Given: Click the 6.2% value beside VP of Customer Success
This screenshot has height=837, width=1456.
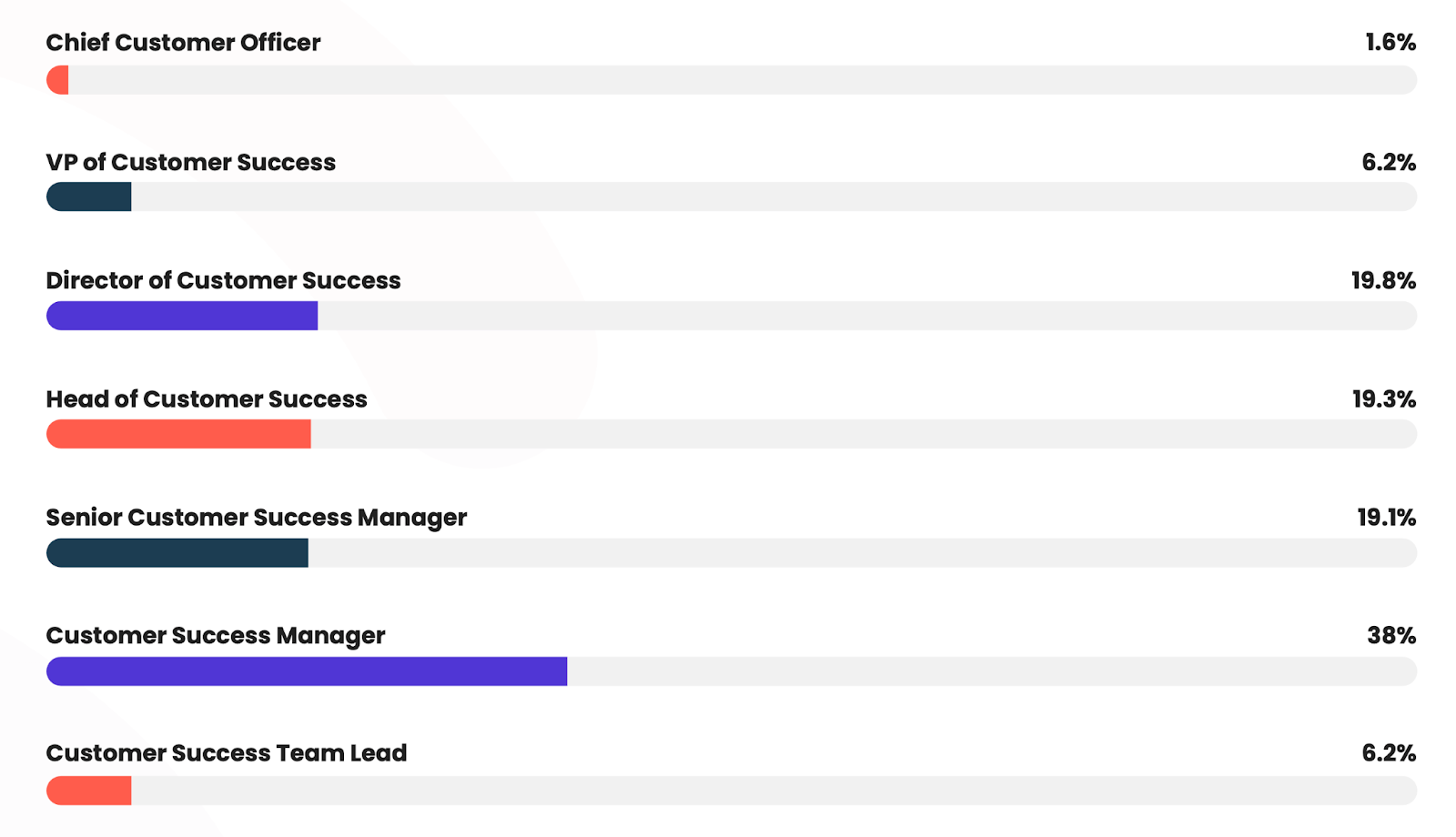Looking at the screenshot, I should (1389, 162).
